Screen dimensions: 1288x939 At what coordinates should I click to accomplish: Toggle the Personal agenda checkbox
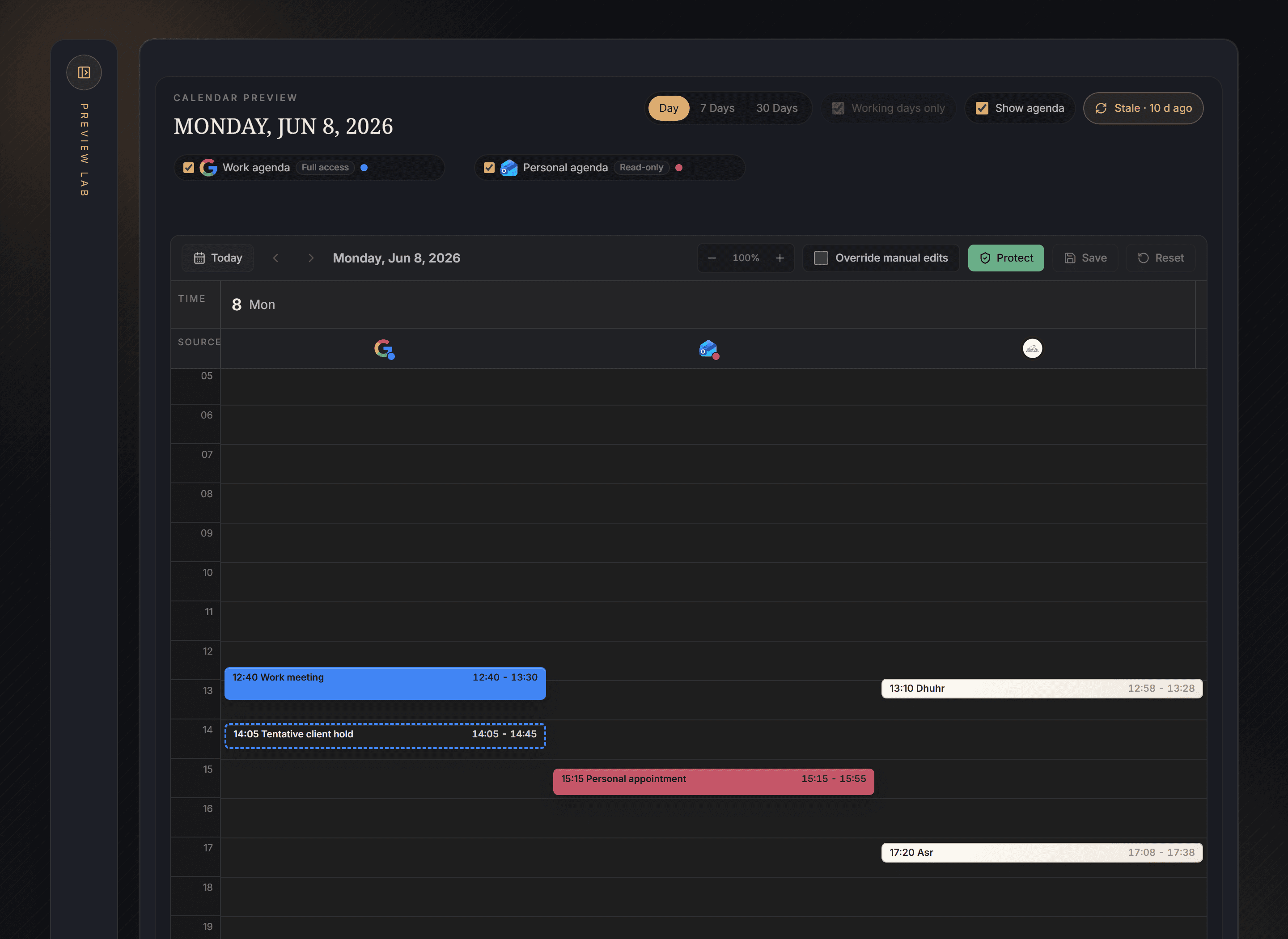click(x=489, y=168)
